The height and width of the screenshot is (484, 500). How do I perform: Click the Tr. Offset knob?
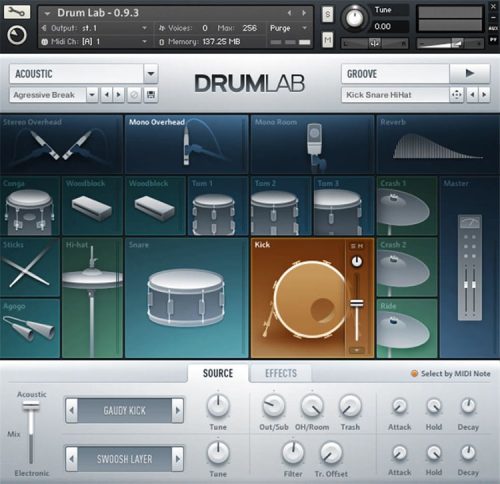click(331, 452)
